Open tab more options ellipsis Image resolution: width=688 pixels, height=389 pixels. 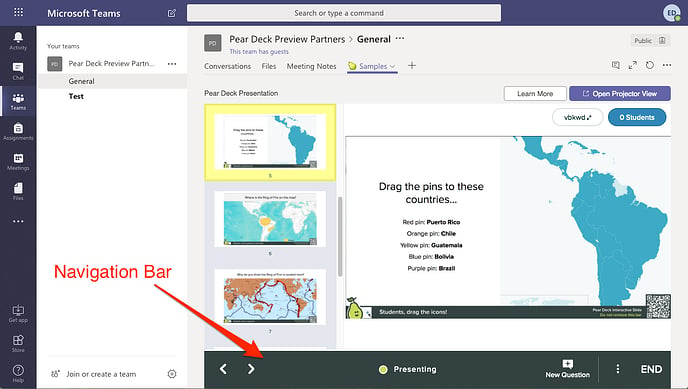(x=667, y=65)
